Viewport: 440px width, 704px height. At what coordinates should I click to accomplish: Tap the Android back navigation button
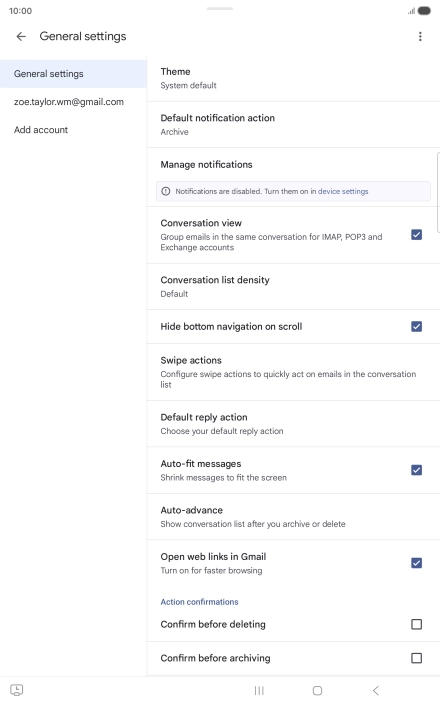(x=376, y=690)
